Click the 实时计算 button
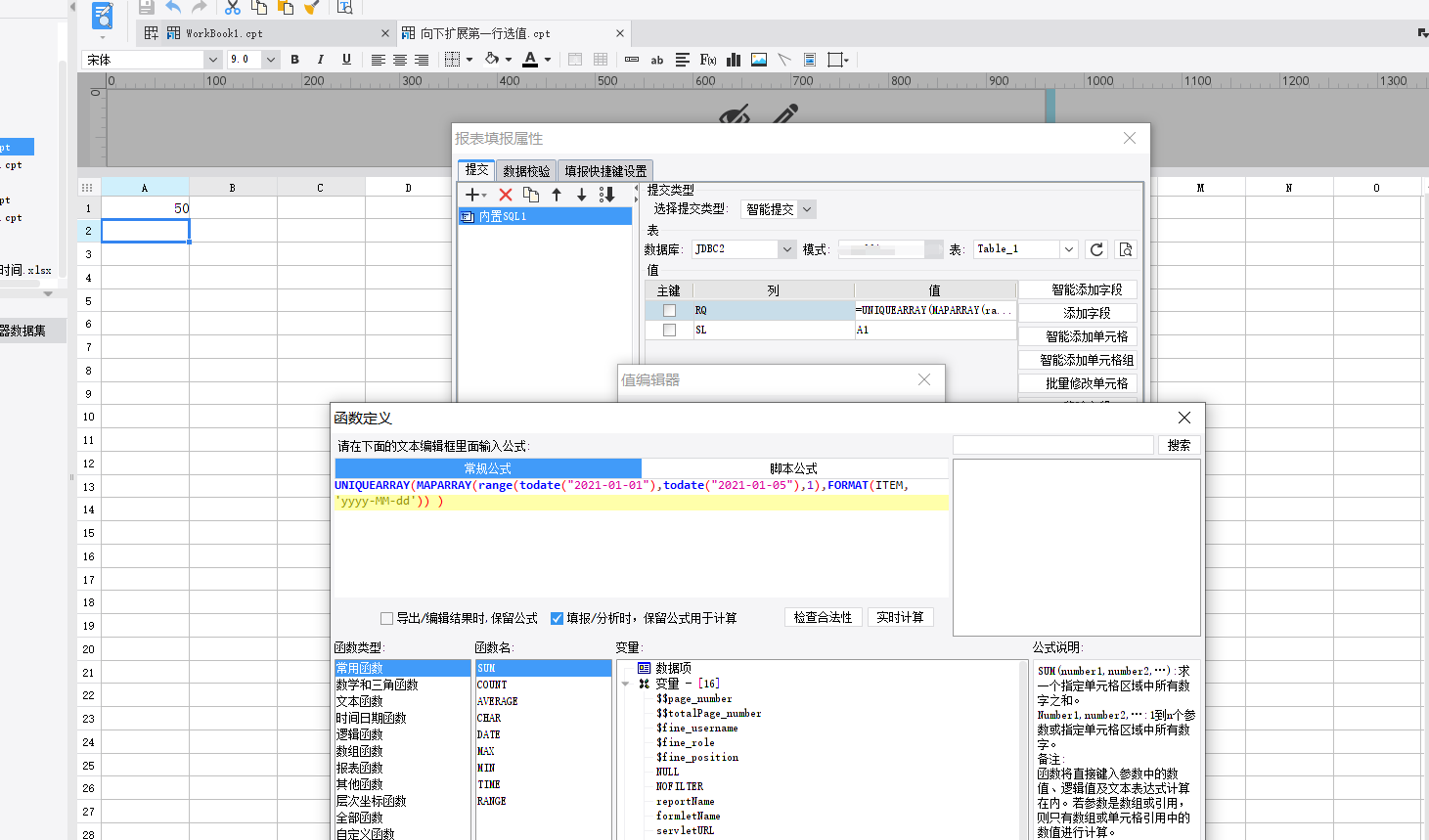 (x=900, y=617)
